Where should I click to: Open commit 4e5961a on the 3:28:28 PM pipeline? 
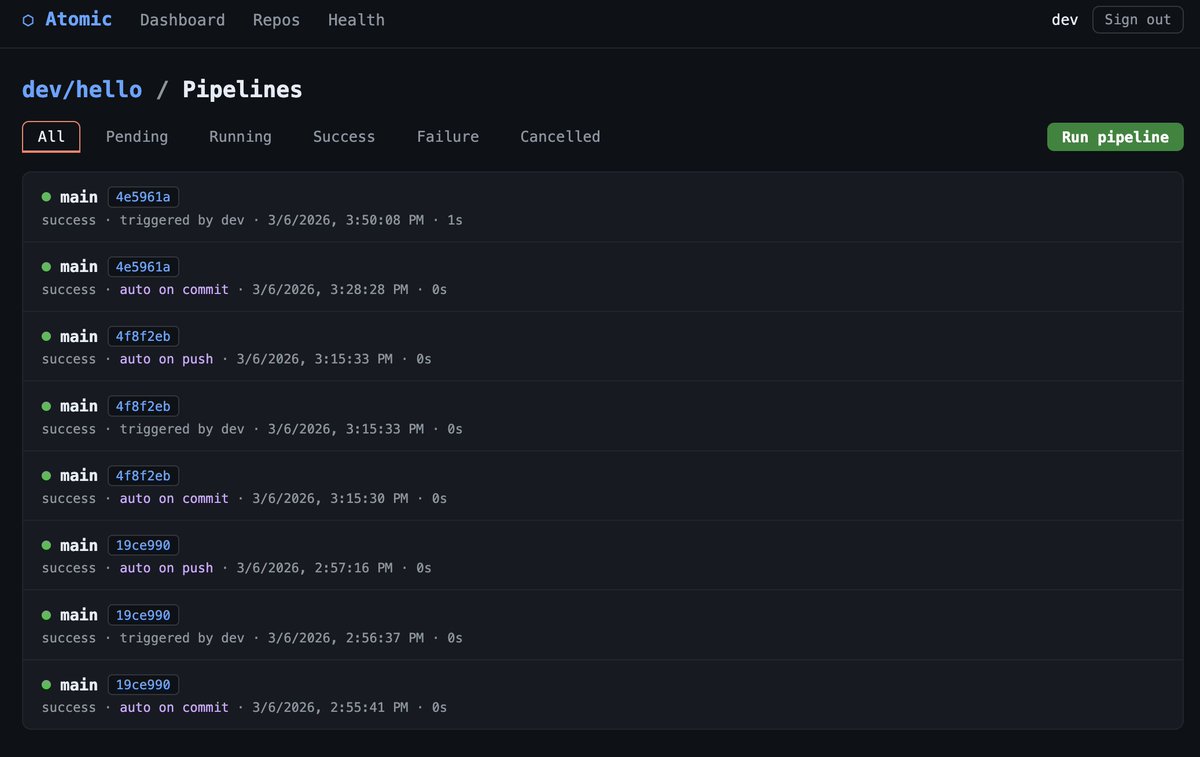(x=143, y=267)
